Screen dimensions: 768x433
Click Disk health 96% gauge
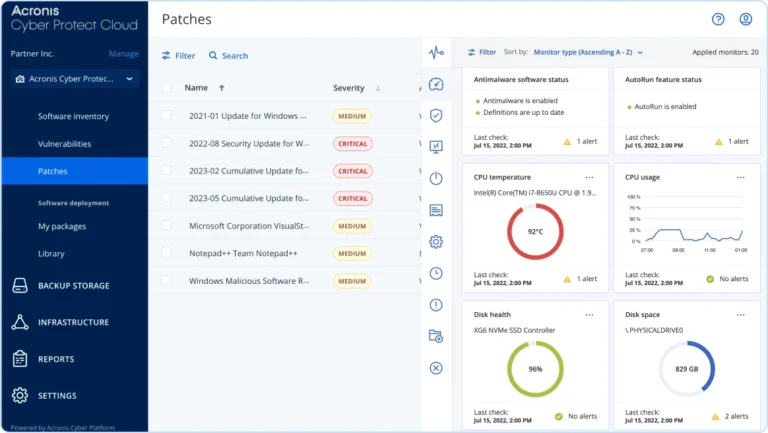click(x=535, y=369)
